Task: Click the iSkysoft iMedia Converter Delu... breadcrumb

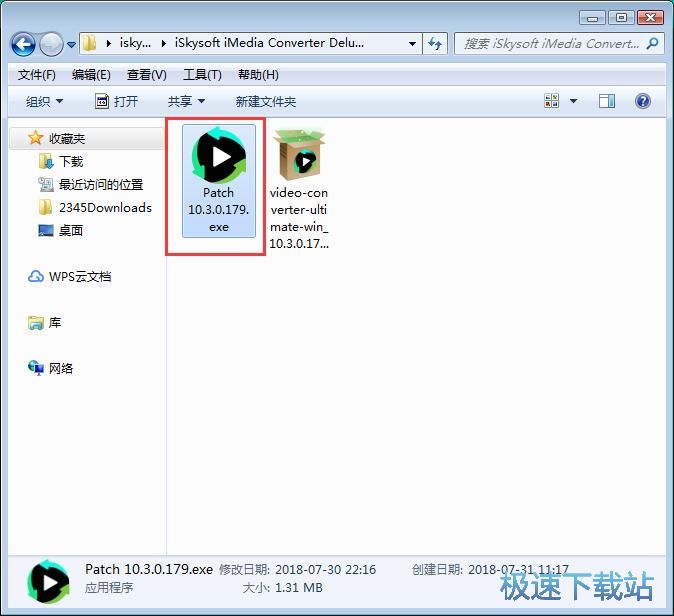Action: pyautogui.click(x=269, y=43)
